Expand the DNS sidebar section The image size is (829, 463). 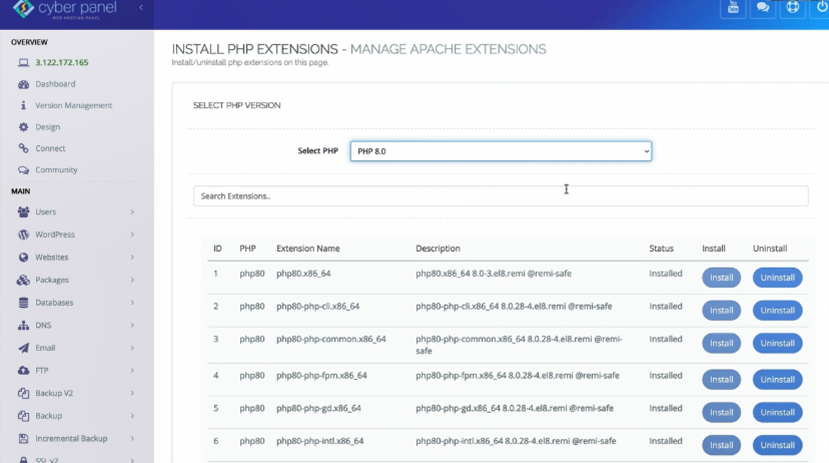[75, 325]
